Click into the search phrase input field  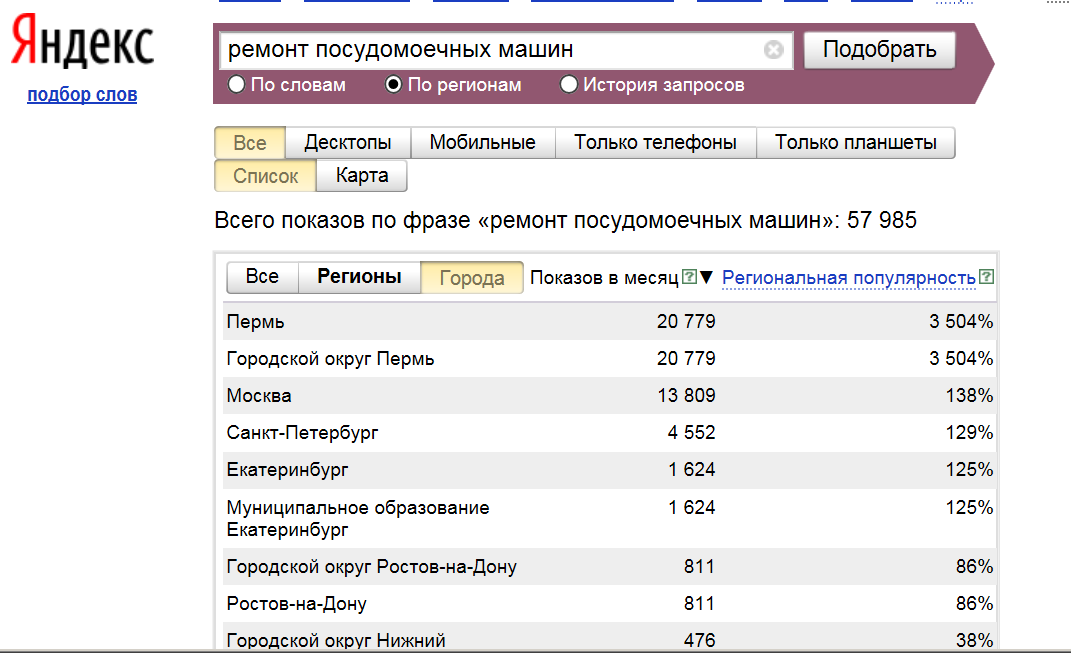click(490, 50)
